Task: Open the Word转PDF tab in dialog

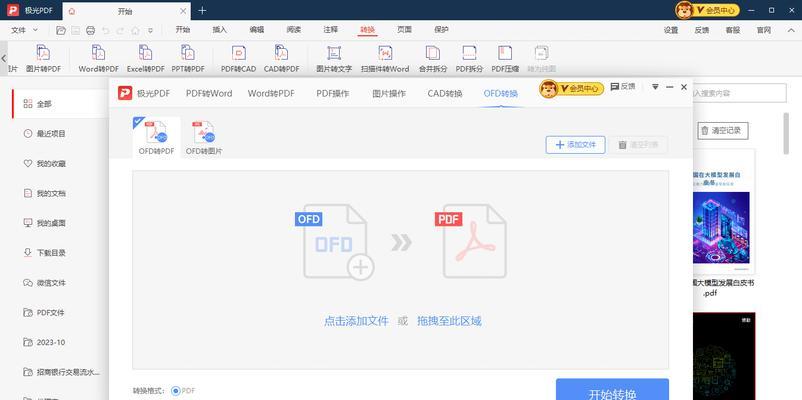Action: [x=271, y=94]
